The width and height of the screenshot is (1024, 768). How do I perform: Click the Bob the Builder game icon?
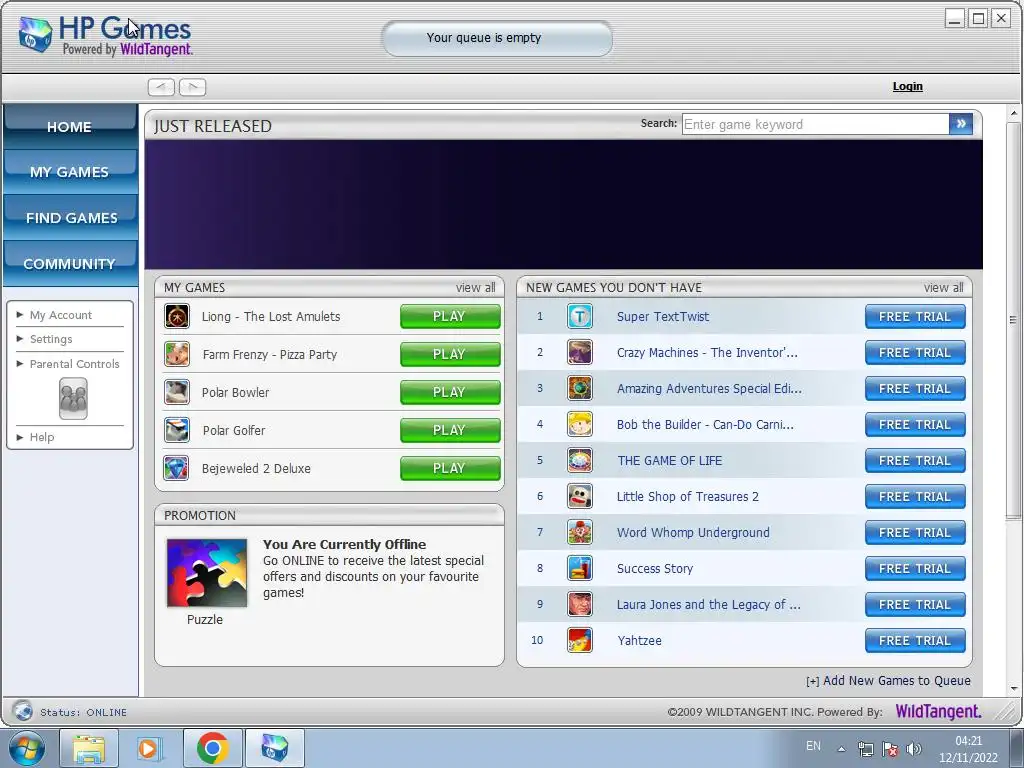click(580, 424)
